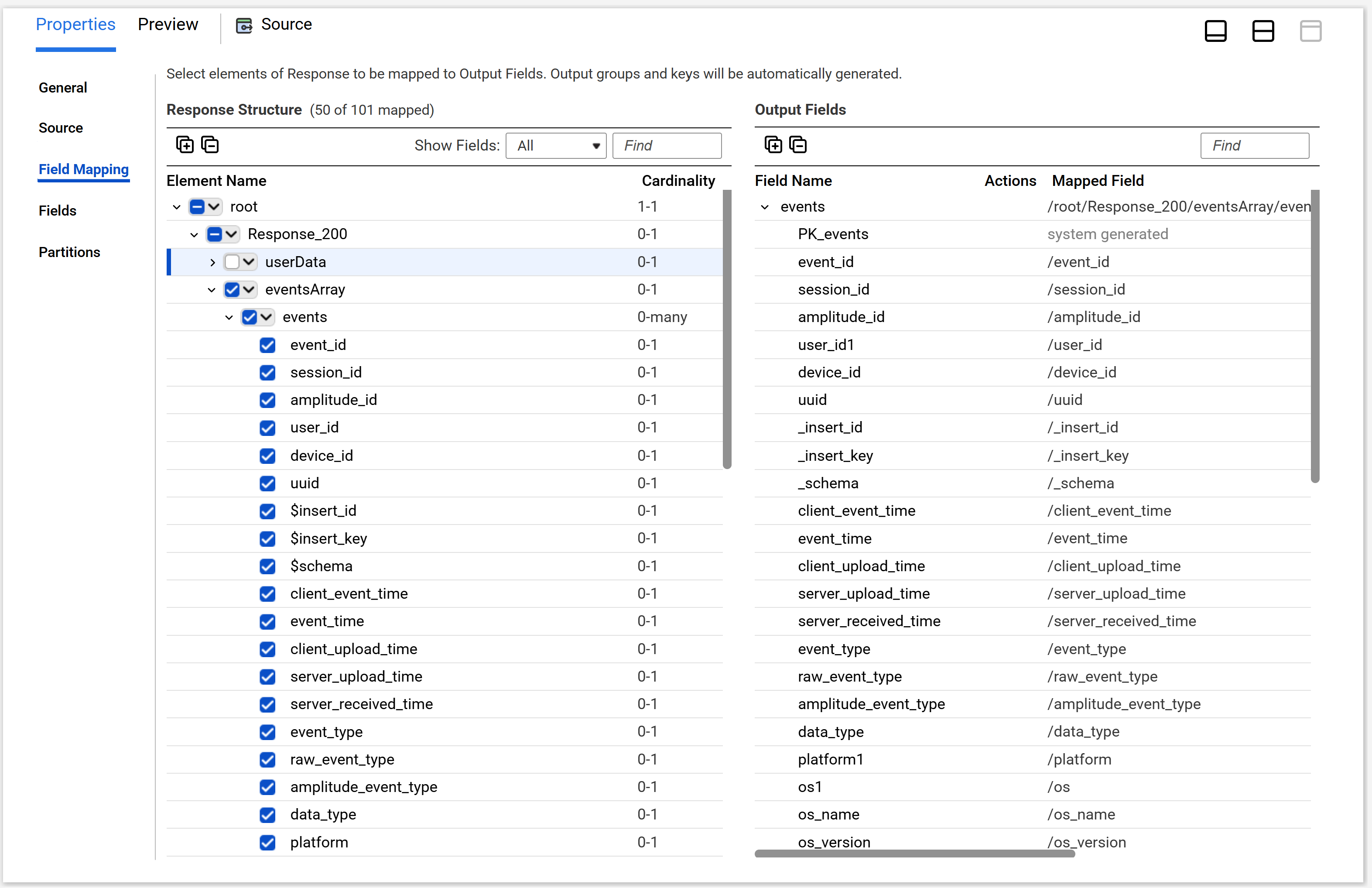Uncheck the uuid checkbox
The width and height of the screenshot is (1372, 888).
[x=267, y=483]
